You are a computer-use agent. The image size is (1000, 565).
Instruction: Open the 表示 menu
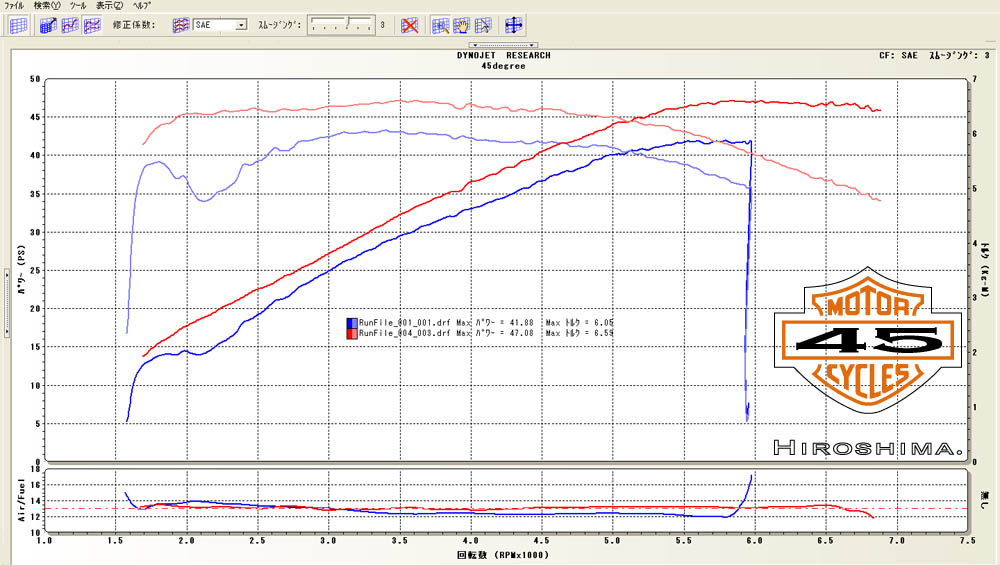coord(109,6)
